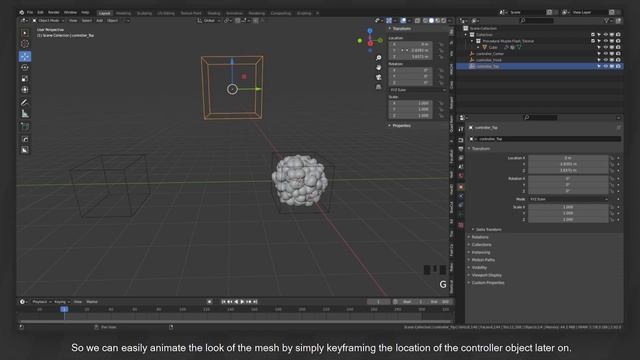The image size is (640, 360).
Task: Switch perspective/orthographic grid icon
Action: pos(378,87)
